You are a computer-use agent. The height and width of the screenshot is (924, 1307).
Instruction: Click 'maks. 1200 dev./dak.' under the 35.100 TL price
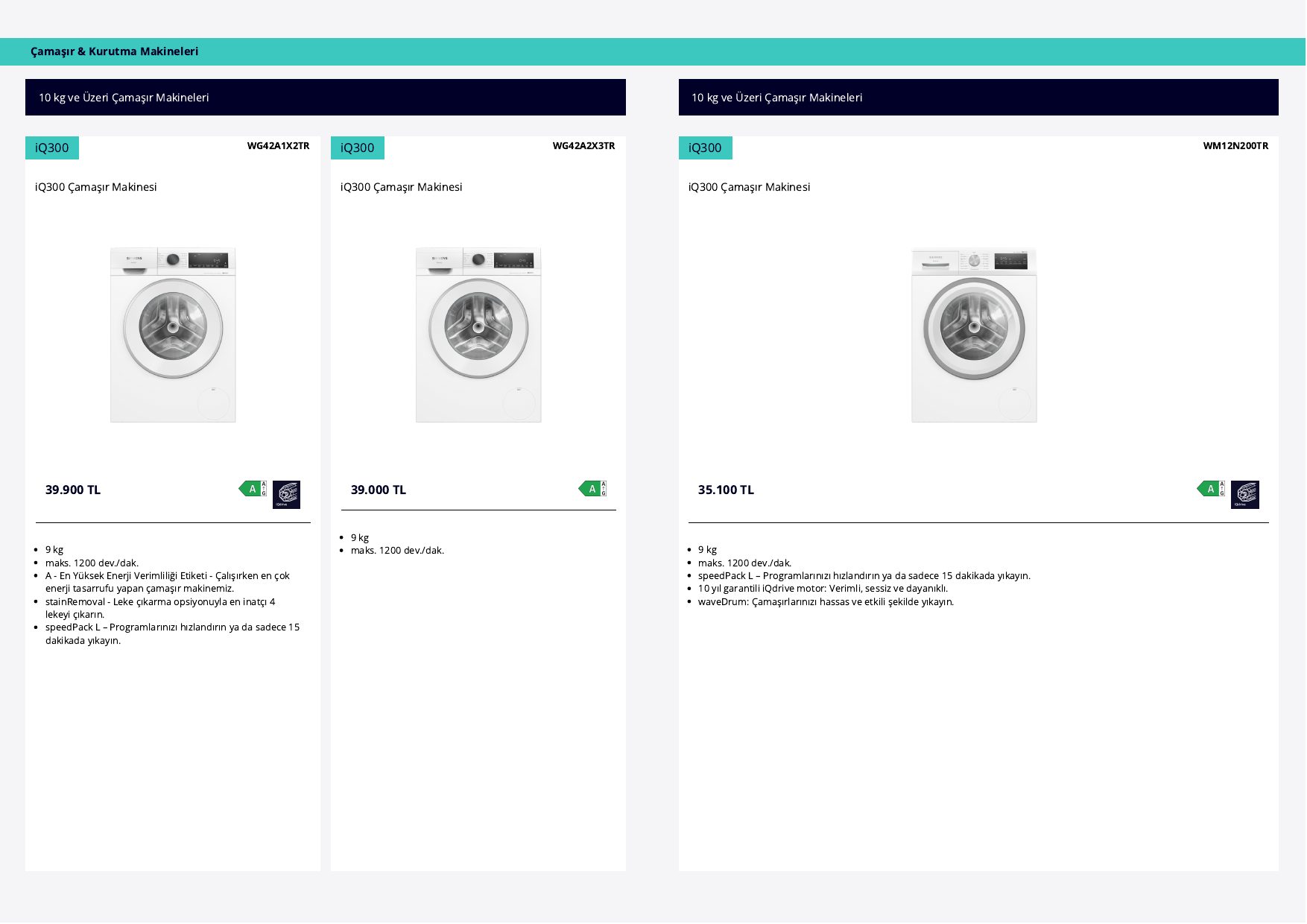pyautogui.click(x=744, y=563)
